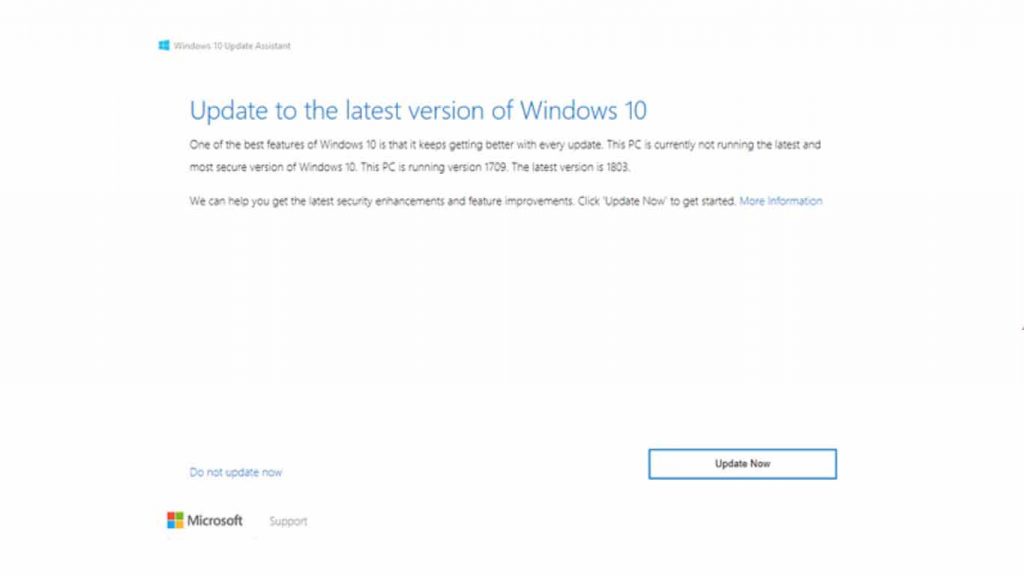Click the Windows logo in the title bar
The height and width of the screenshot is (576, 1024).
pos(164,45)
